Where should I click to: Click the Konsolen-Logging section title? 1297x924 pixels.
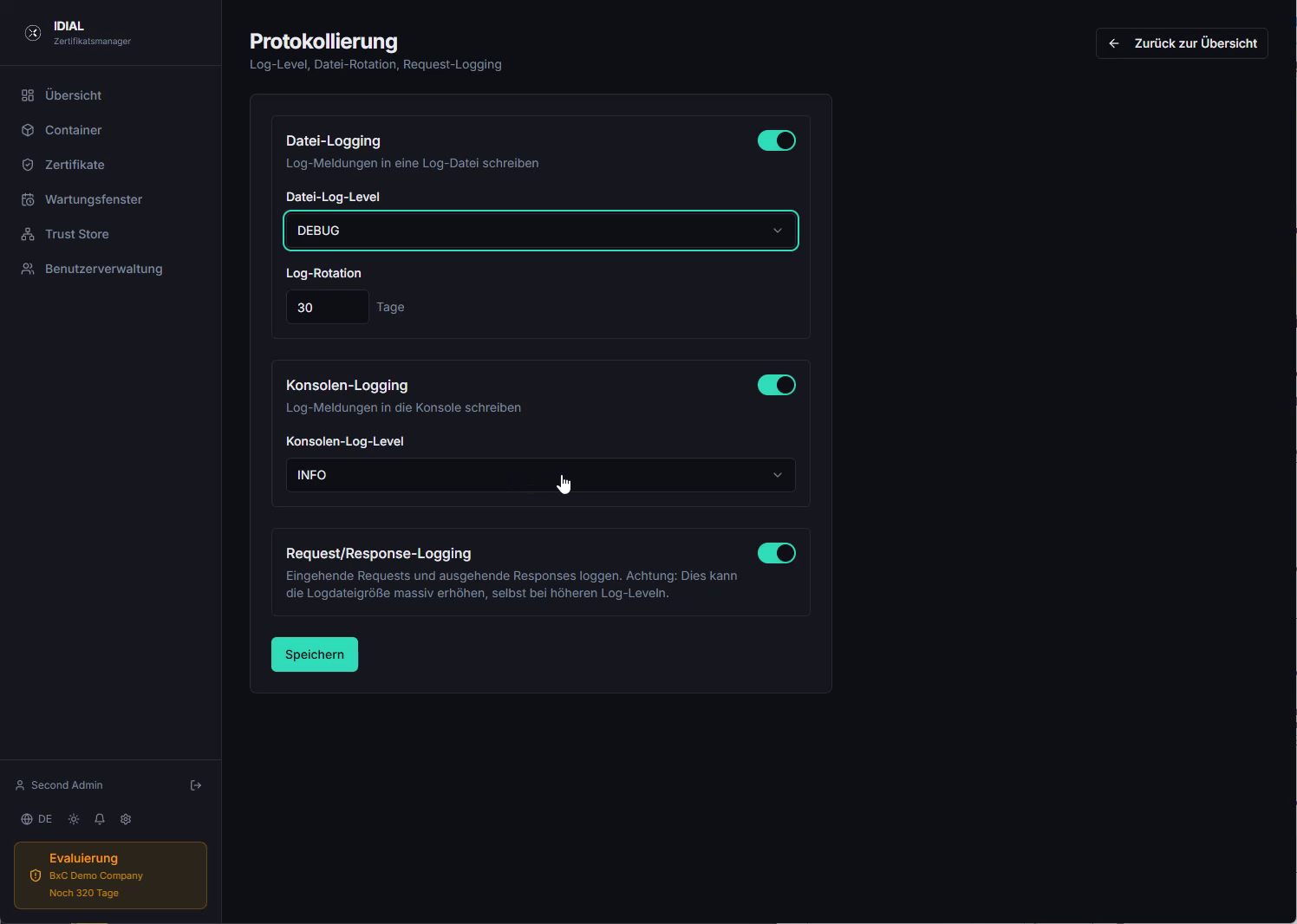347,385
